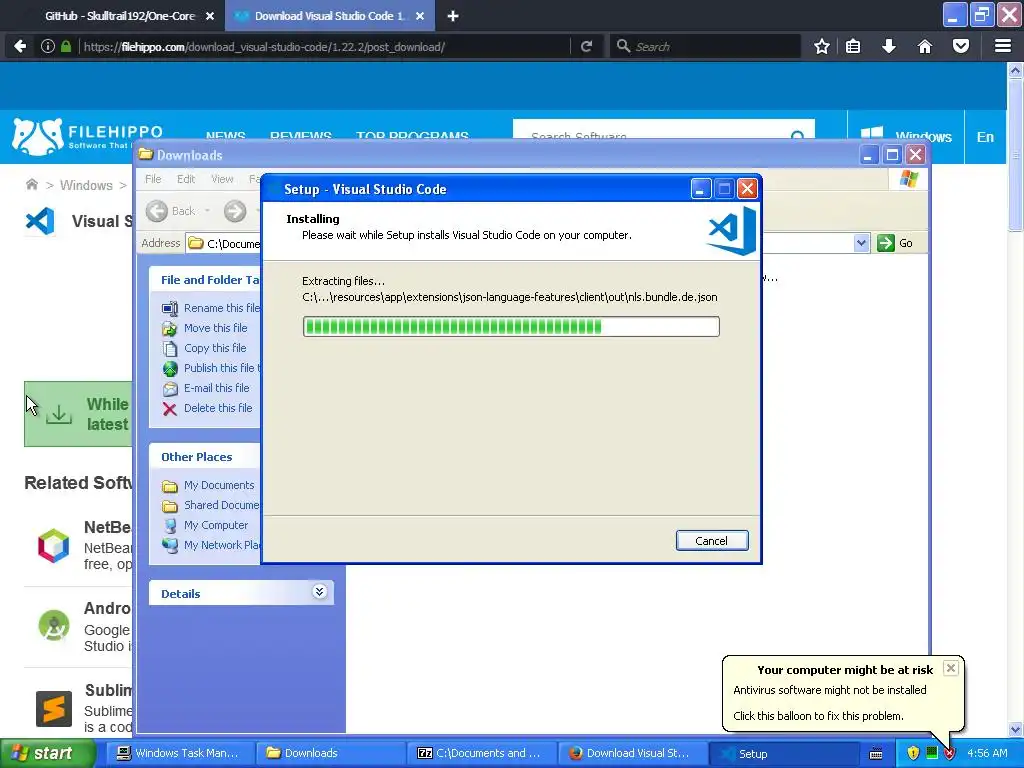This screenshot has height=768, width=1024.
Task: Open Firefox downloads arrow icon
Action: pos(889,46)
